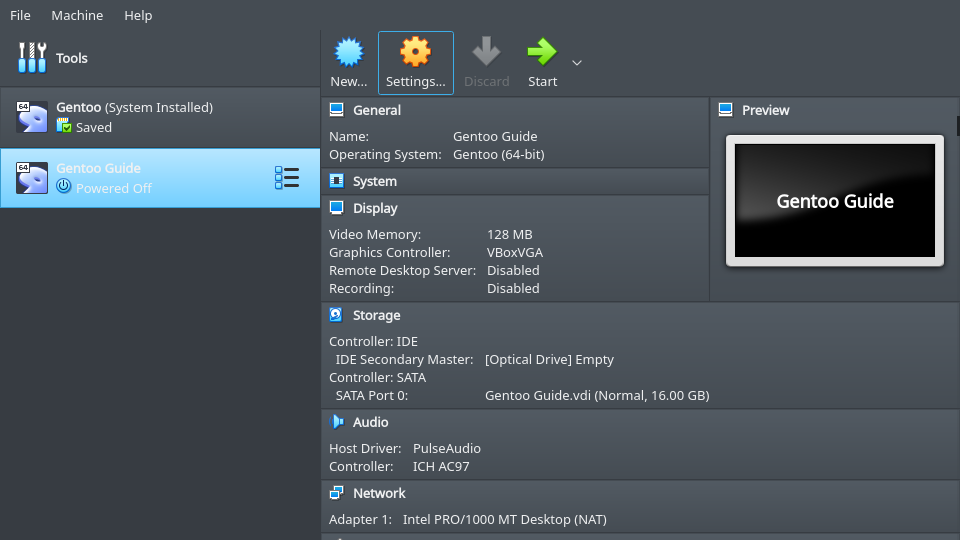
Task: Open the File menu
Action: coord(20,15)
